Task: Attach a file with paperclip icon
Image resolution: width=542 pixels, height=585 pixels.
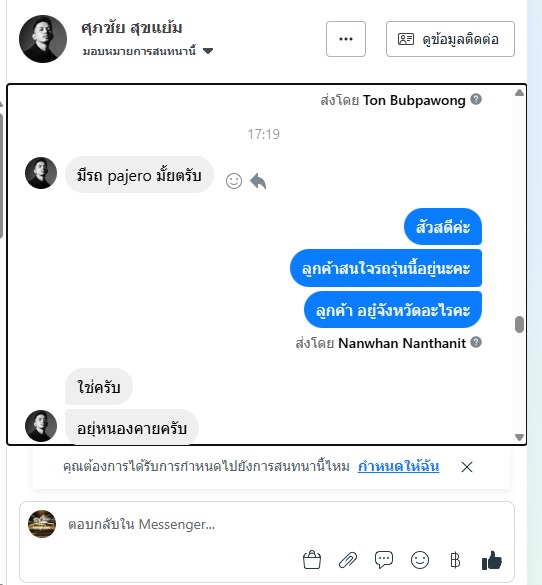Action: [348, 560]
